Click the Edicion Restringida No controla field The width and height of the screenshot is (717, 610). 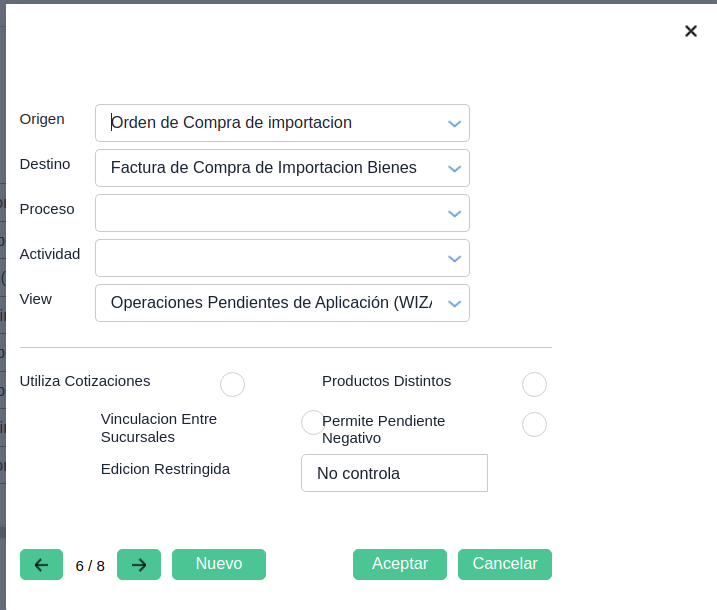(x=394, y=473)
